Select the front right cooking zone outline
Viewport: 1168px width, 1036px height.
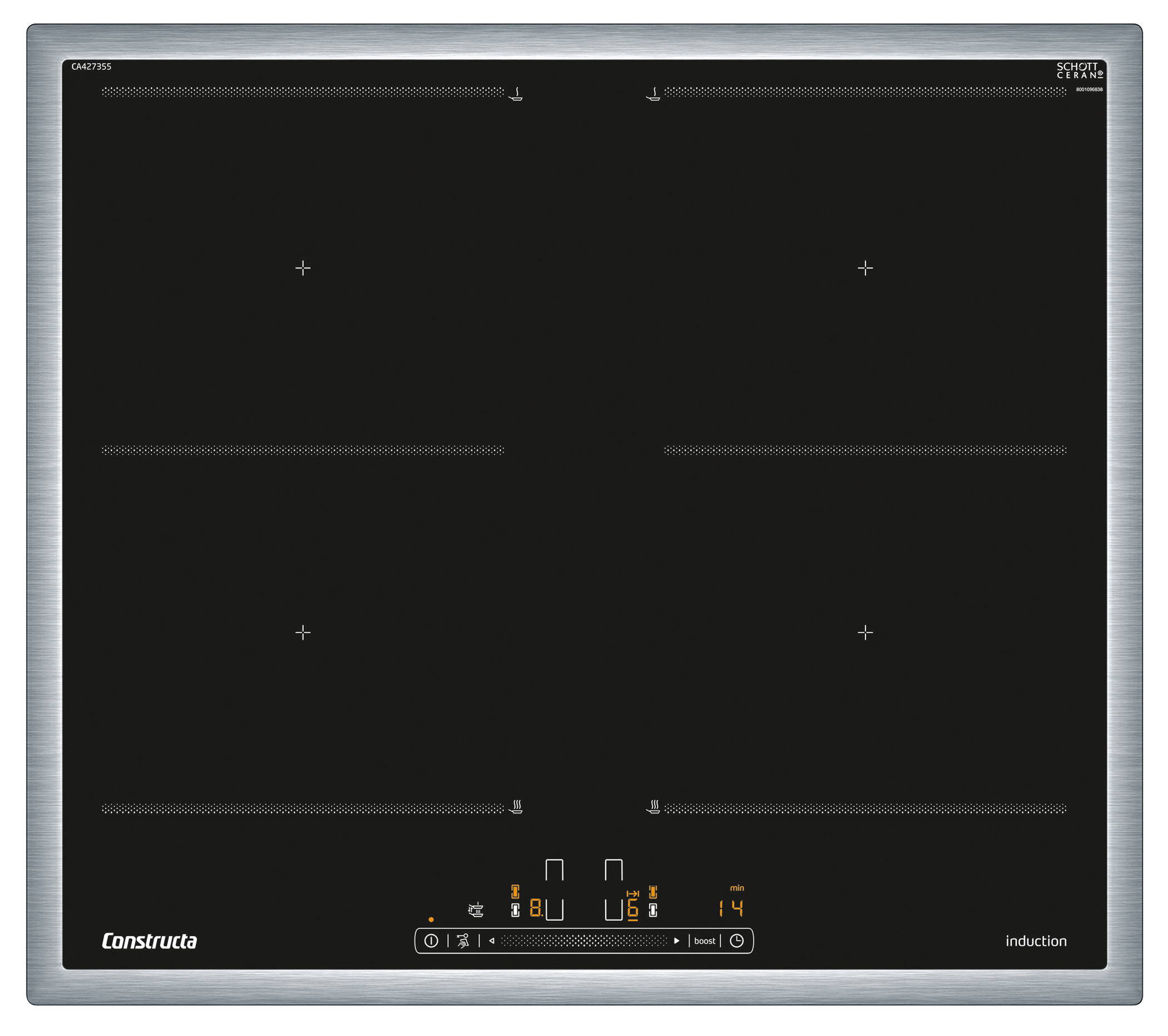[613, 909]
